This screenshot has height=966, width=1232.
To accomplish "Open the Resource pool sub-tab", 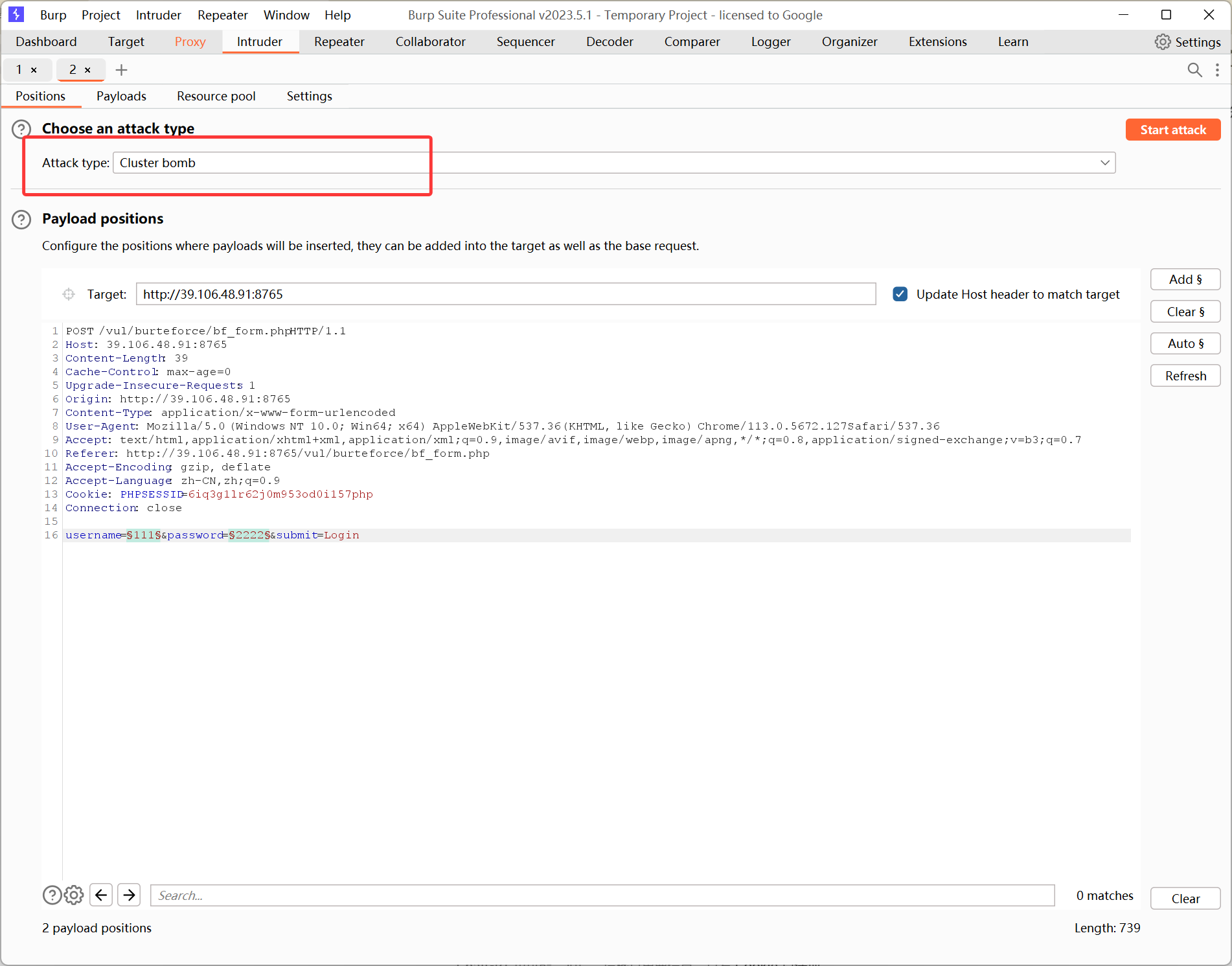I will pyautogui.click(x=216, y=96).
